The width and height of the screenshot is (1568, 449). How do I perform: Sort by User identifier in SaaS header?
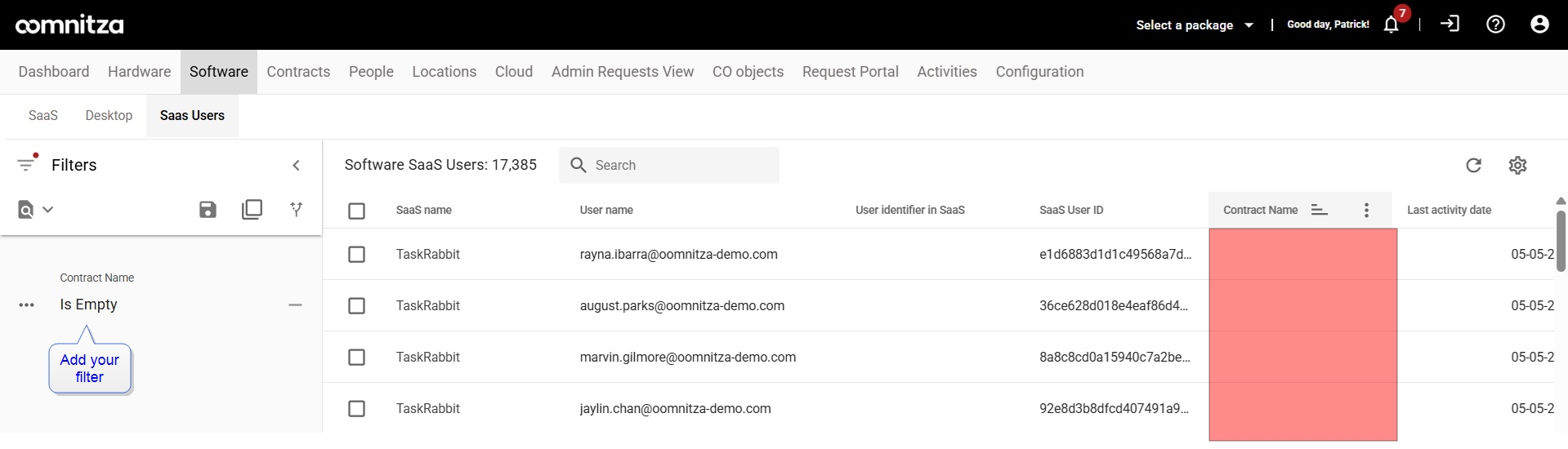[910, 210]
